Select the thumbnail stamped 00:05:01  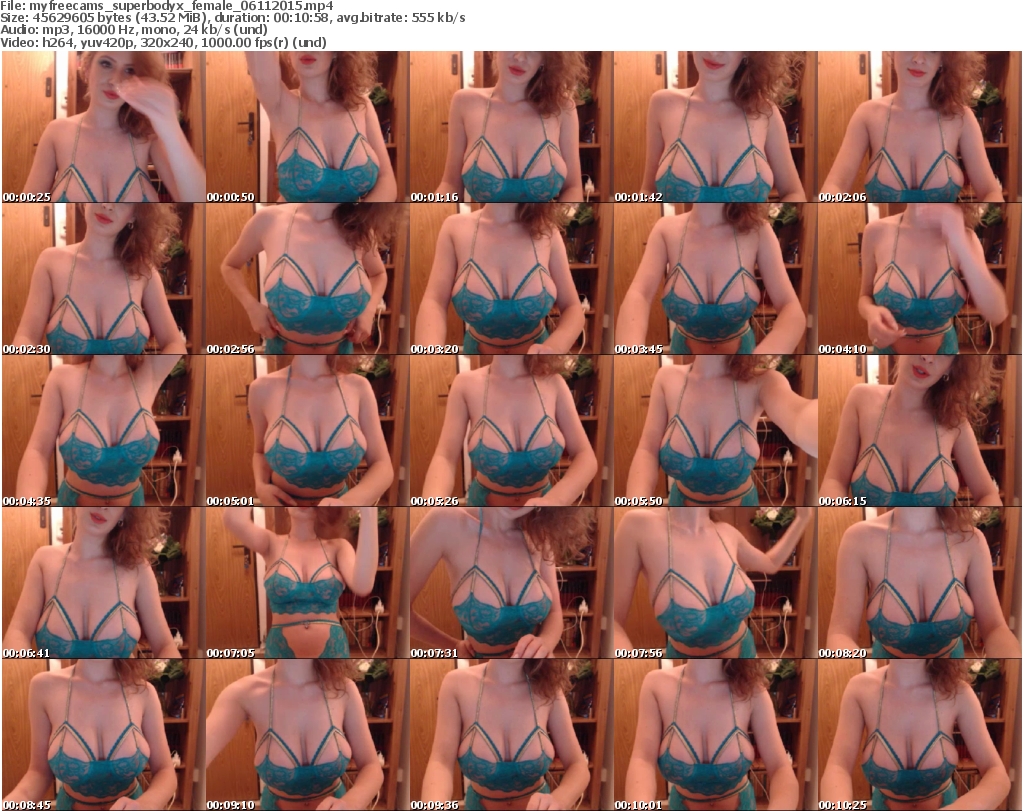coord(307,431)
